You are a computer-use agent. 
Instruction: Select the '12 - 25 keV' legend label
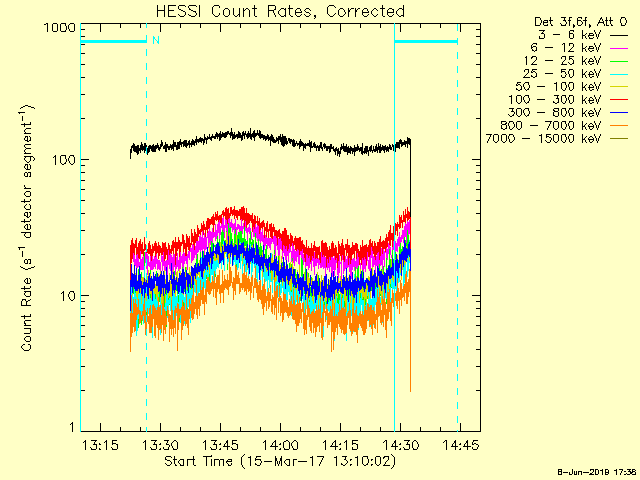click(562, 61)
